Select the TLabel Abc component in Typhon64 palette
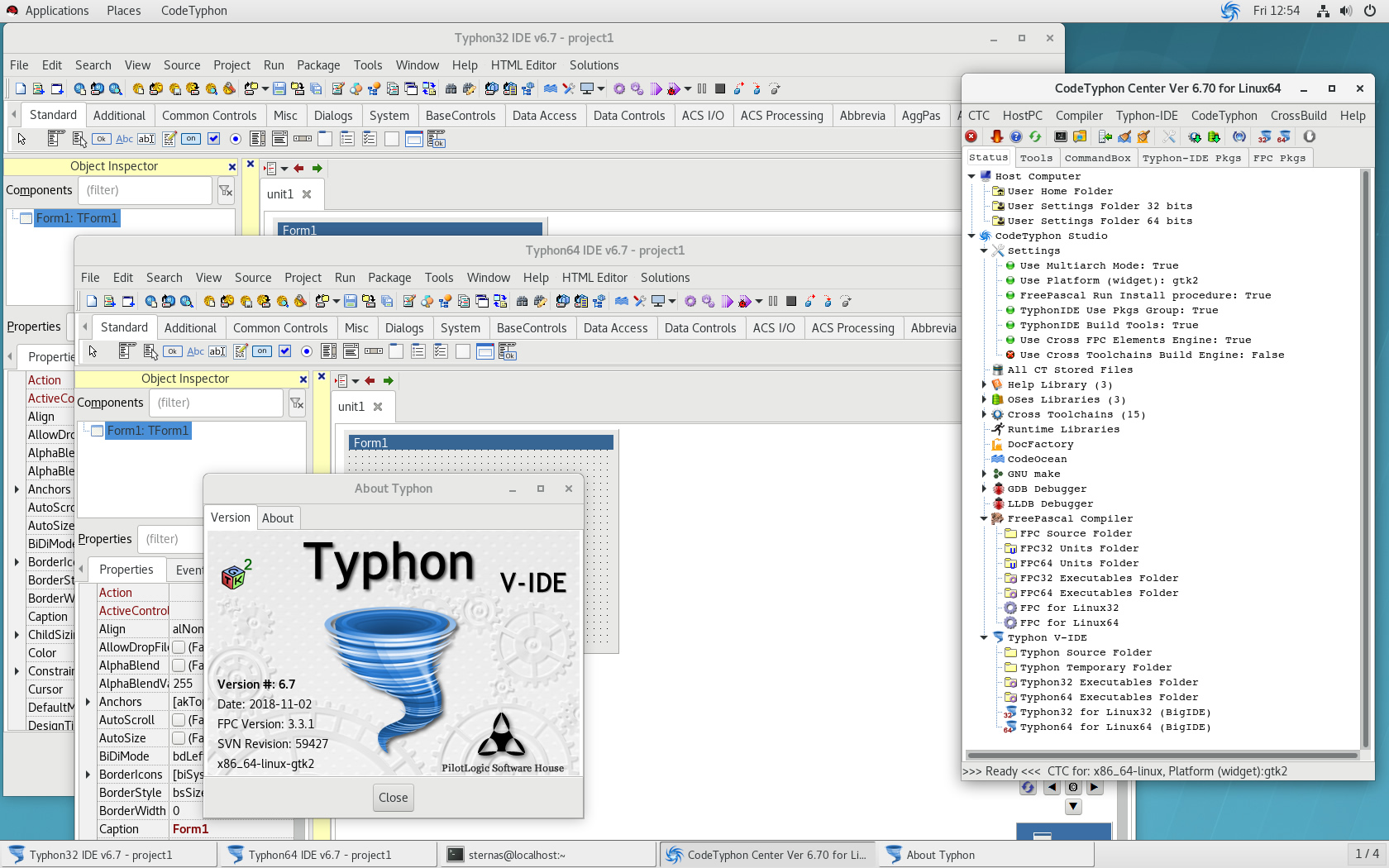This screenshot has height=868, width=1389. click(x=195, y=351)
